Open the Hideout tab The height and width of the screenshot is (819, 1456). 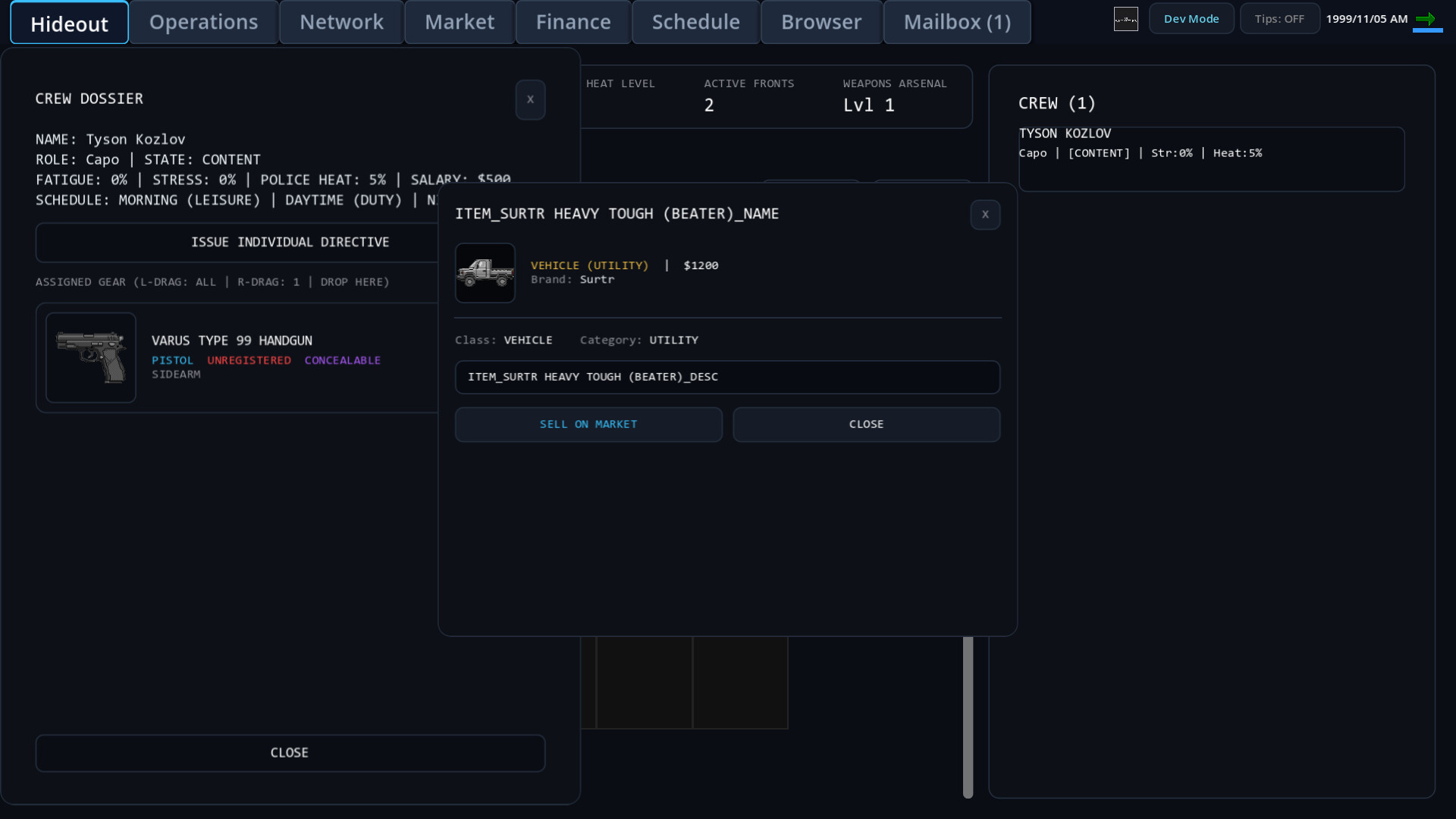[x=70, y=23]
